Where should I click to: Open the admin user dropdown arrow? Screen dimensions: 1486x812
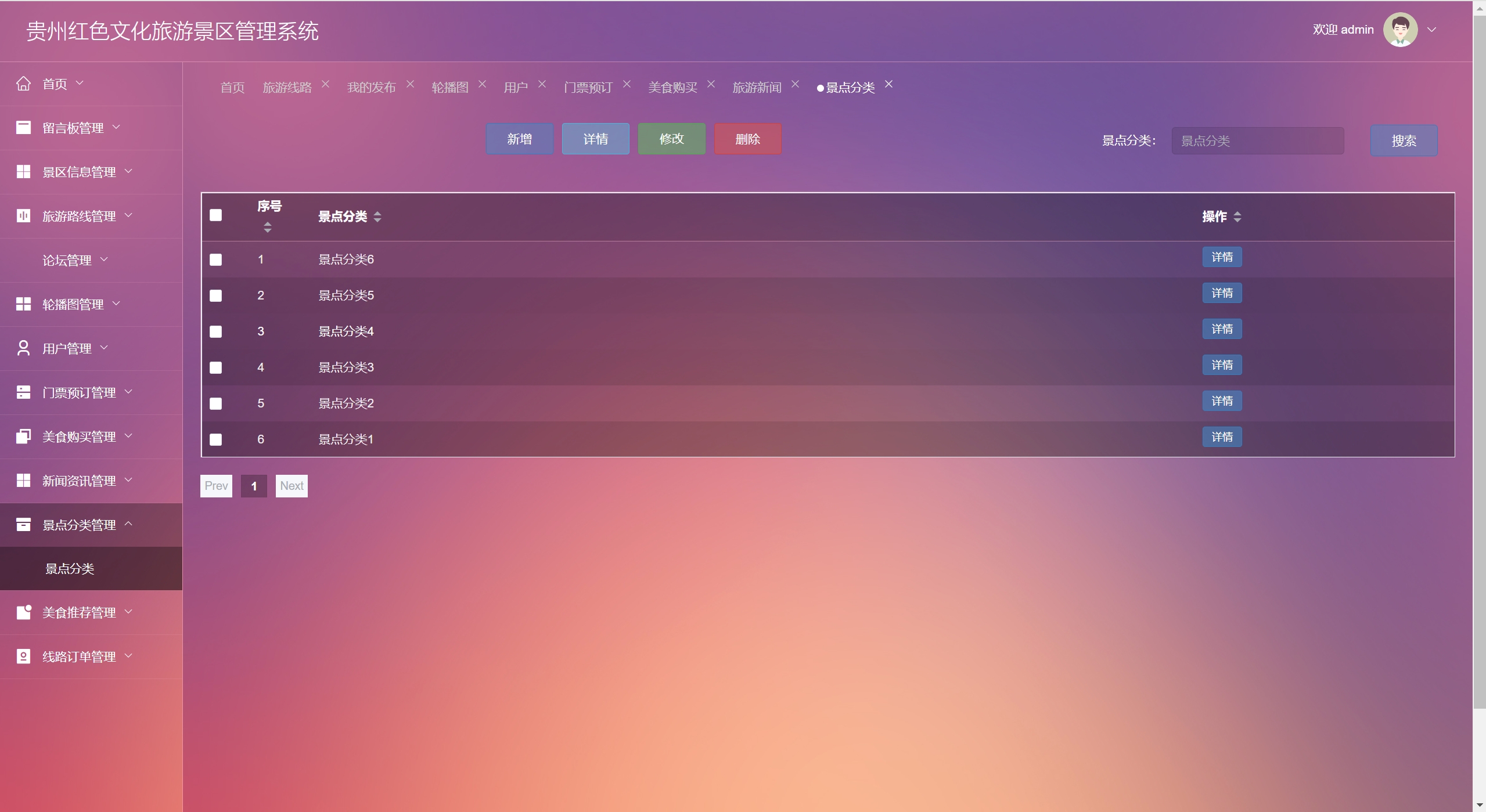click(x=1432, y=30)
